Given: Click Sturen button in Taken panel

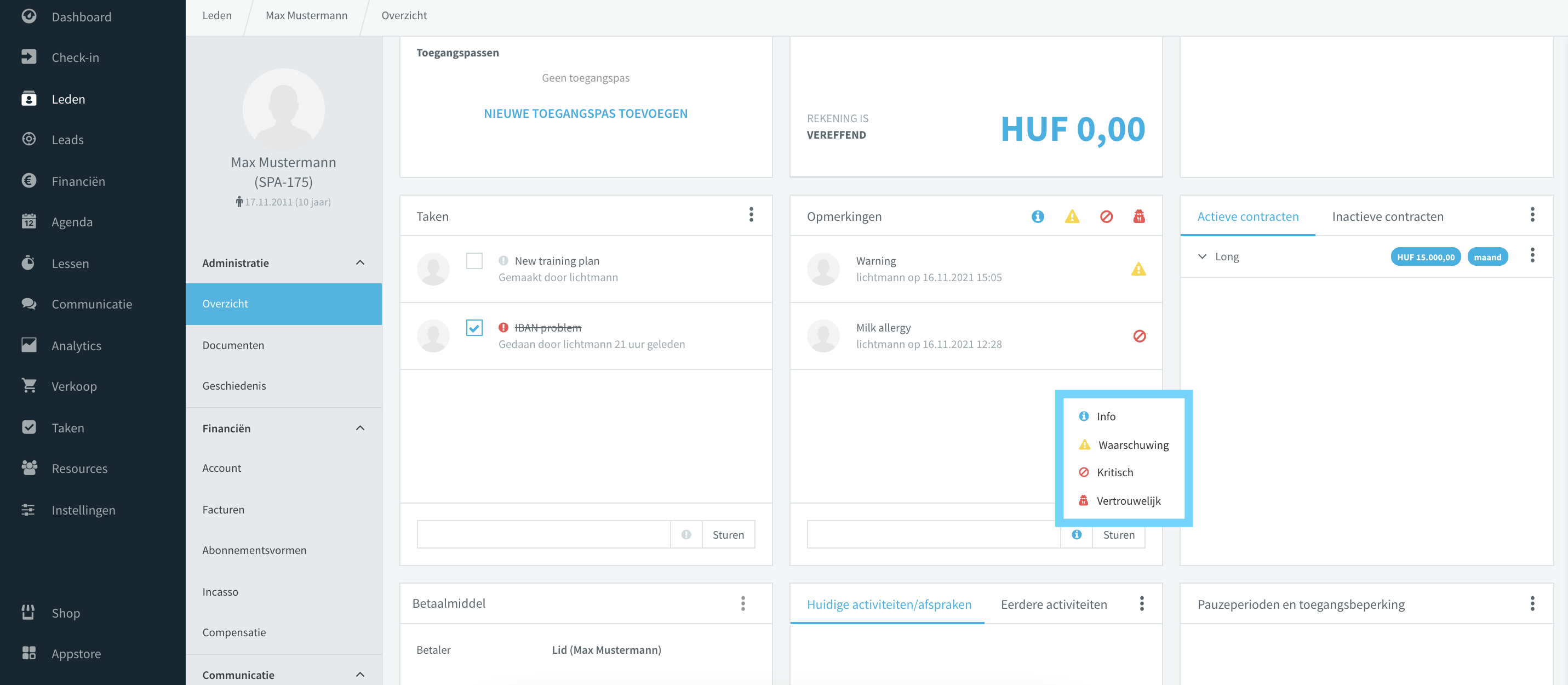Looking at the screenshot, I should [728, 535].
